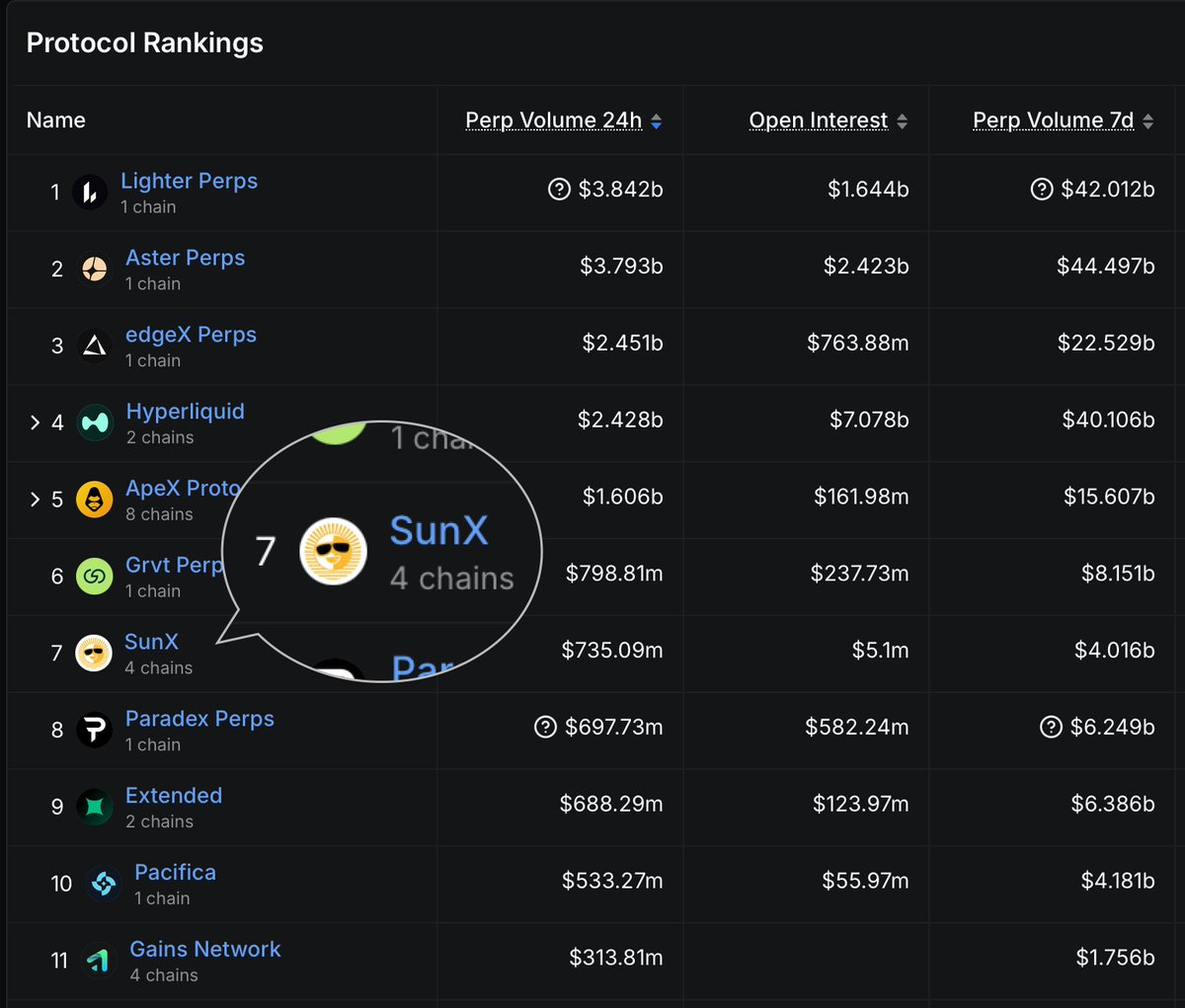The height and width of the screenshot is (1008, 1185).
Task: Click the ApeX Protocol mask icon
Action: click(x=94, y=500)
